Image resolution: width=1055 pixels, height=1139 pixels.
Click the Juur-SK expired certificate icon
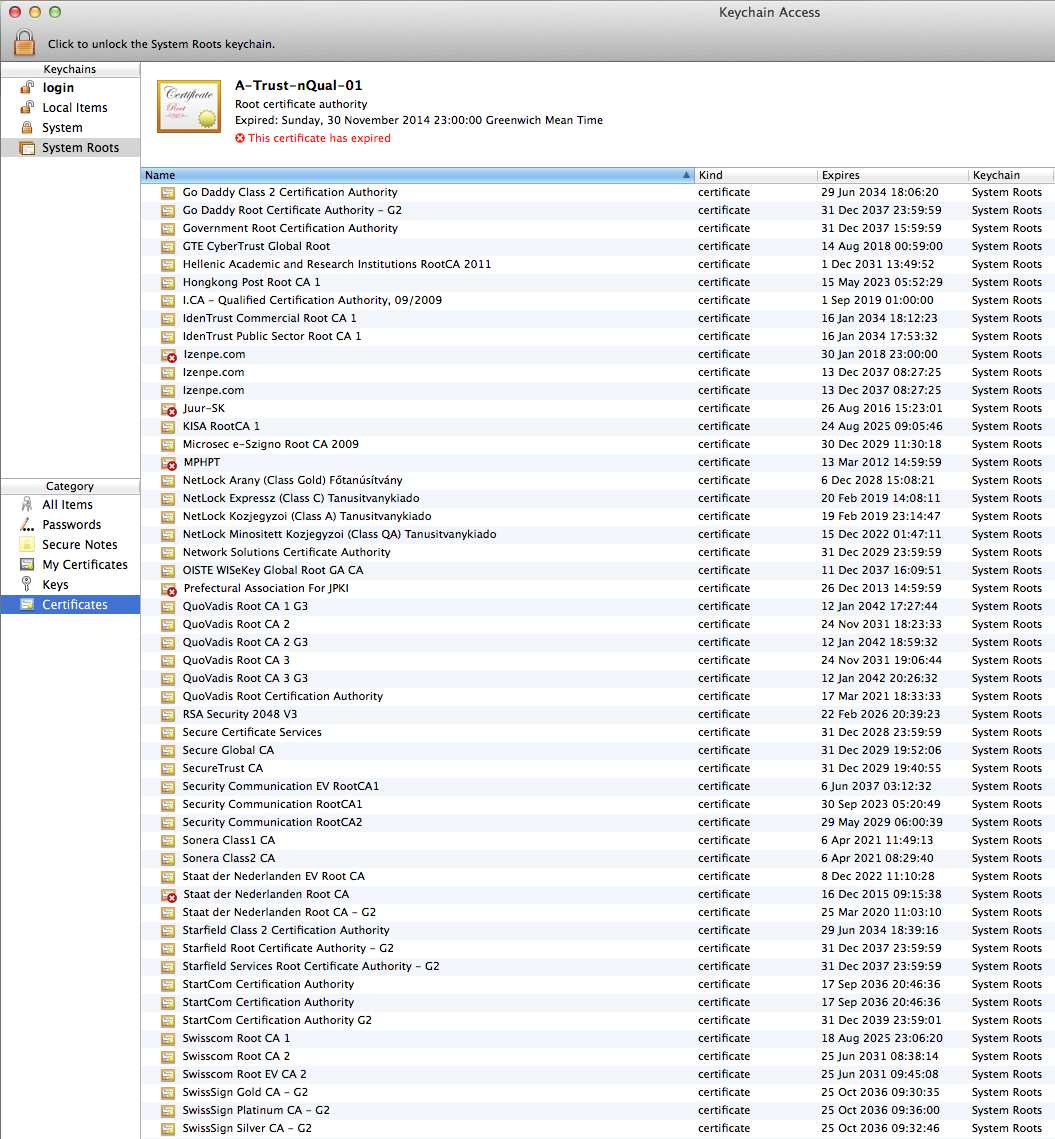(x=169, y=409)
